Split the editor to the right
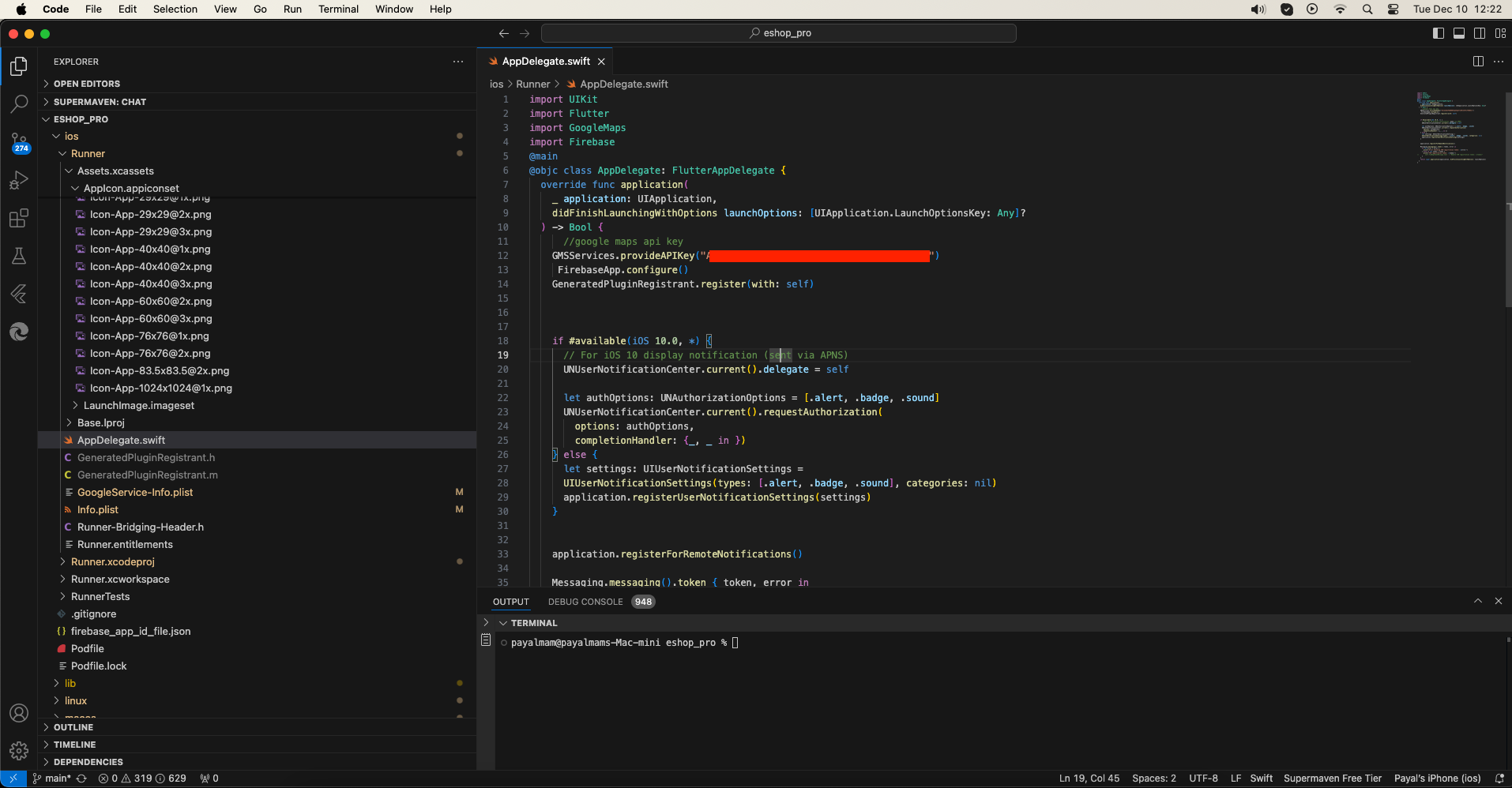 pyautogui.click(x=1478, y=62)
